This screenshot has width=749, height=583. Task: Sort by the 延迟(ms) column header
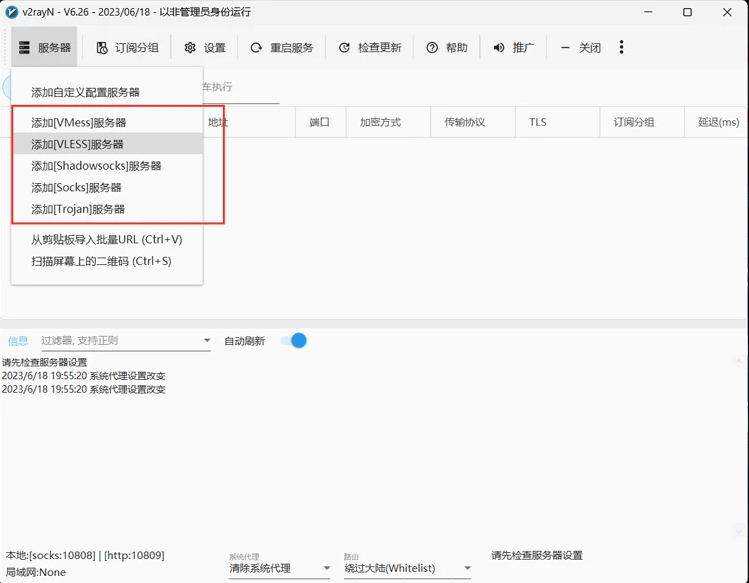pos(717,122)
